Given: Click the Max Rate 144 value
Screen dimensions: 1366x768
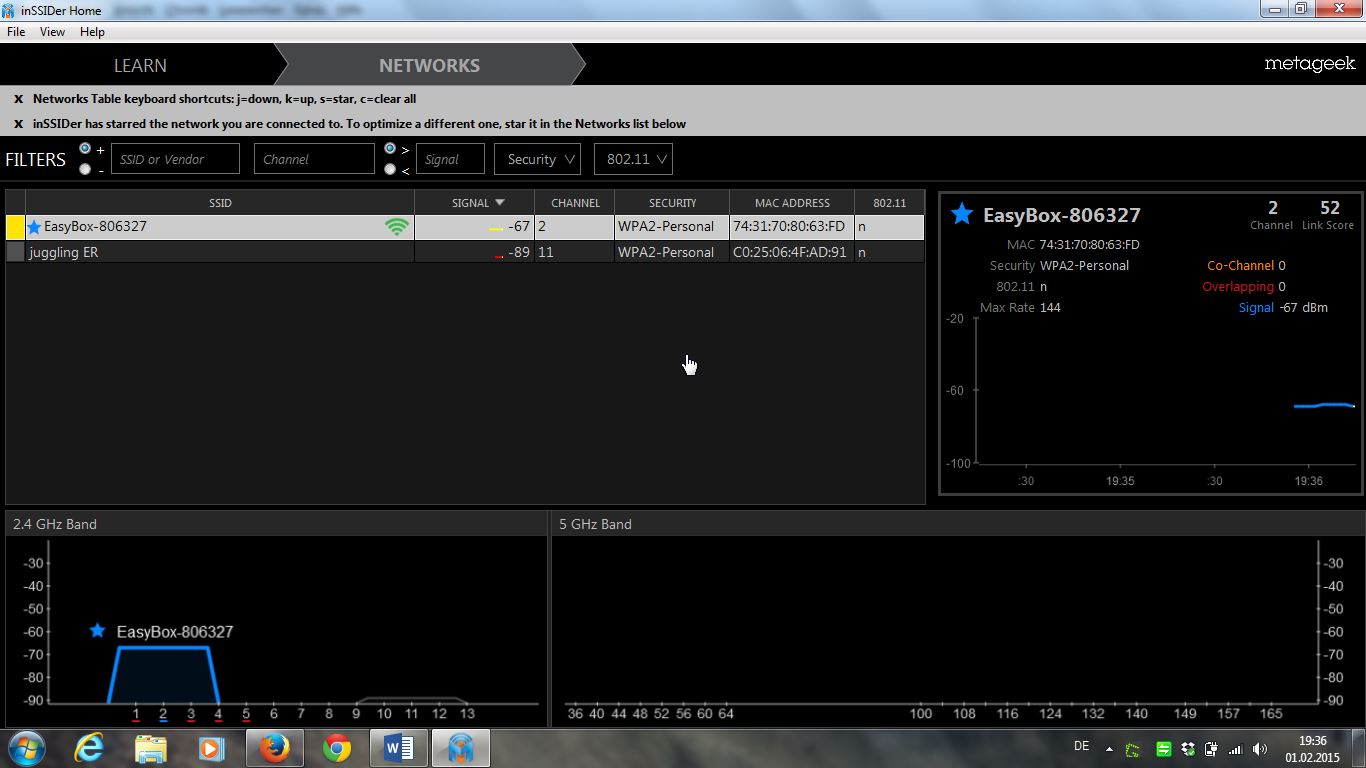Looking at the screenshot, I should (1050, 308).
